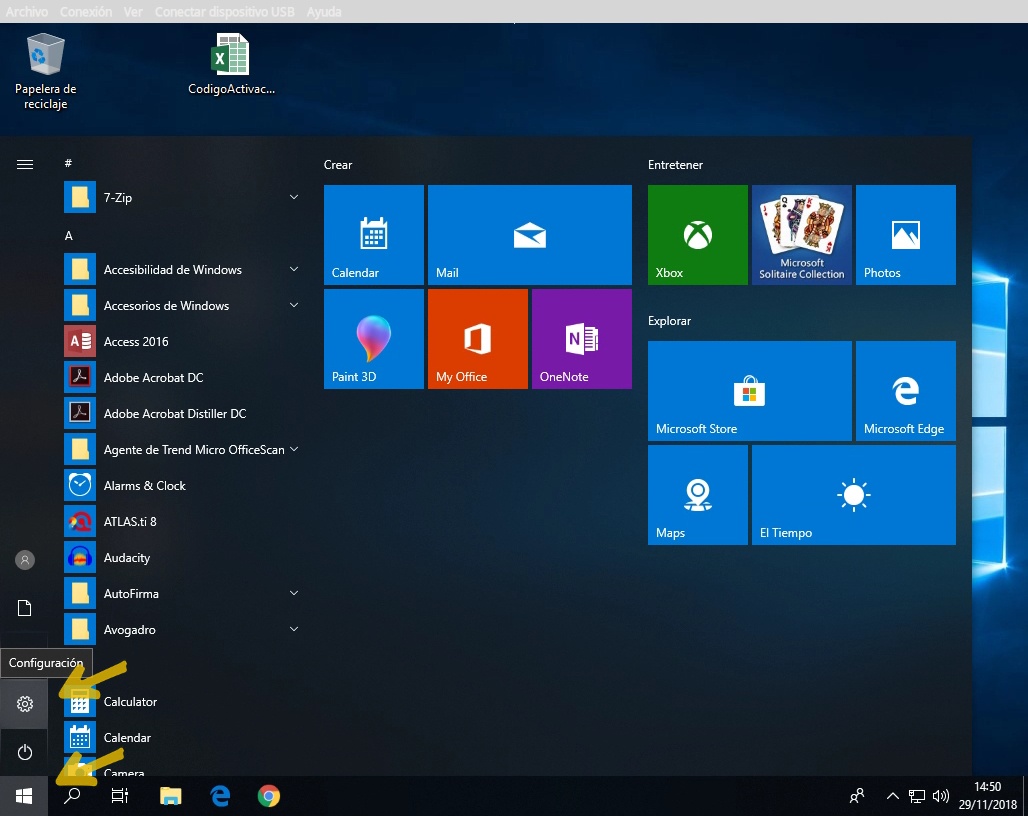The height and width of the screenshot is (816, 1028).
Task: Open Microsoft Solitaire Collection tile
Action: point(802,235)
